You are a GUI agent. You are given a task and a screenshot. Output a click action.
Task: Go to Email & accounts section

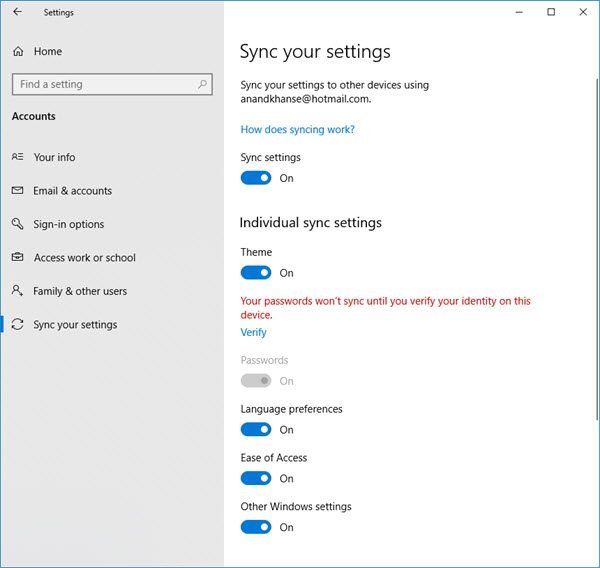tap(72, 191)
